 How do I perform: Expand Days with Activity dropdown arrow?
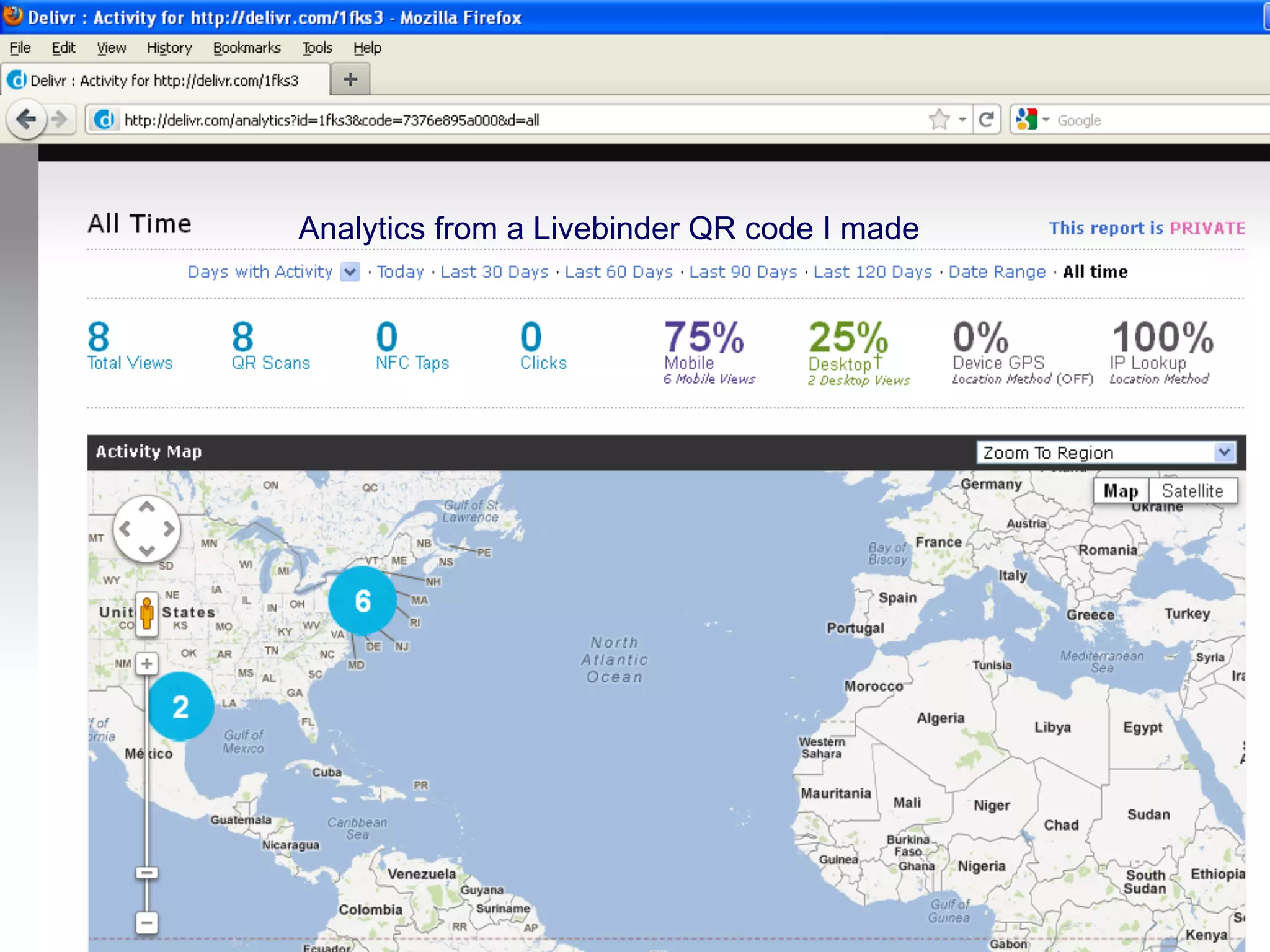(x=350, y=272)
